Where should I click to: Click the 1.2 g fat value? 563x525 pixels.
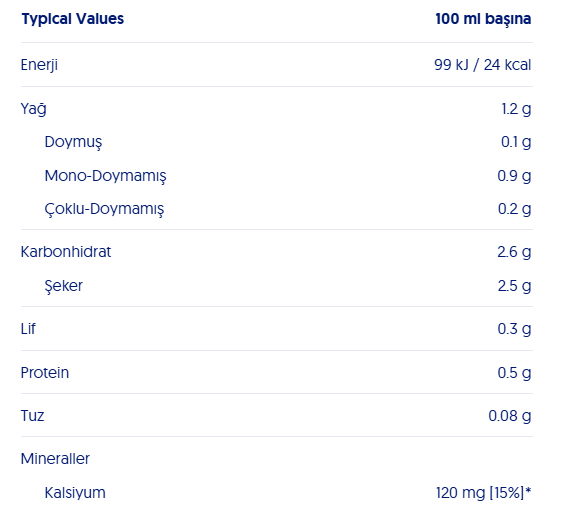516,109
